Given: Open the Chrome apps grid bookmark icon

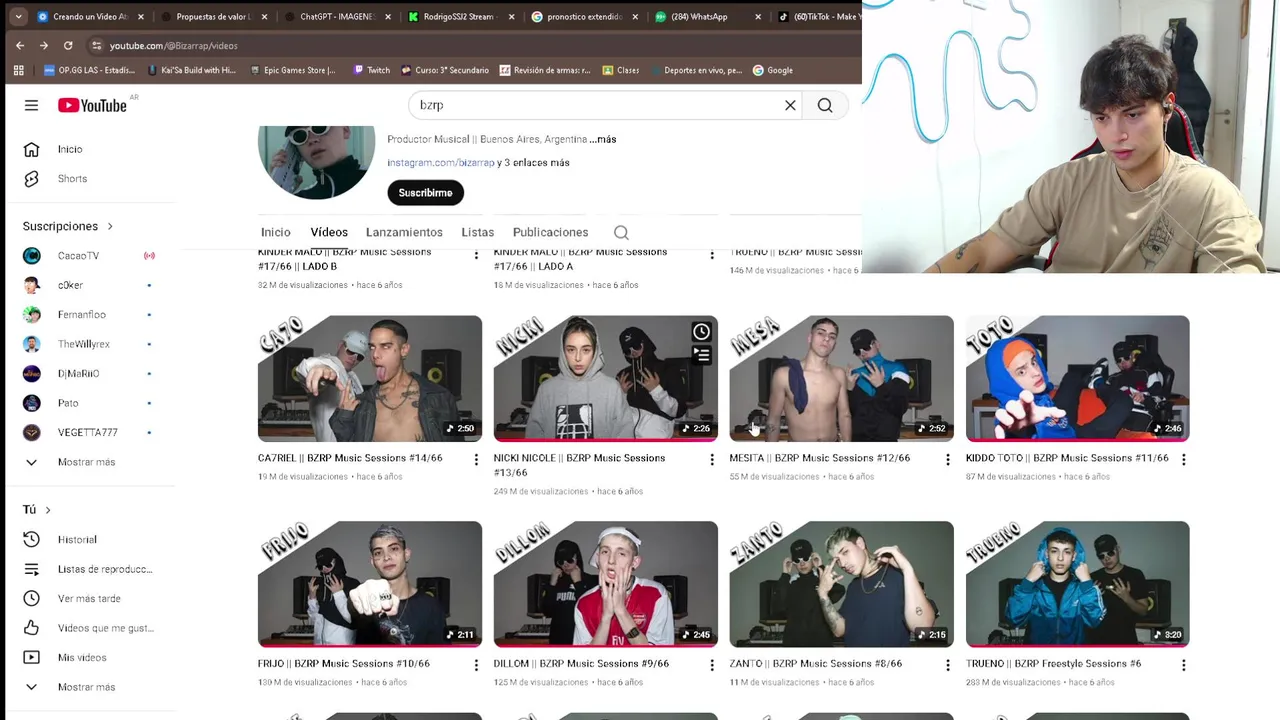Looking at the screenshot, I should (x=18, y=70).
